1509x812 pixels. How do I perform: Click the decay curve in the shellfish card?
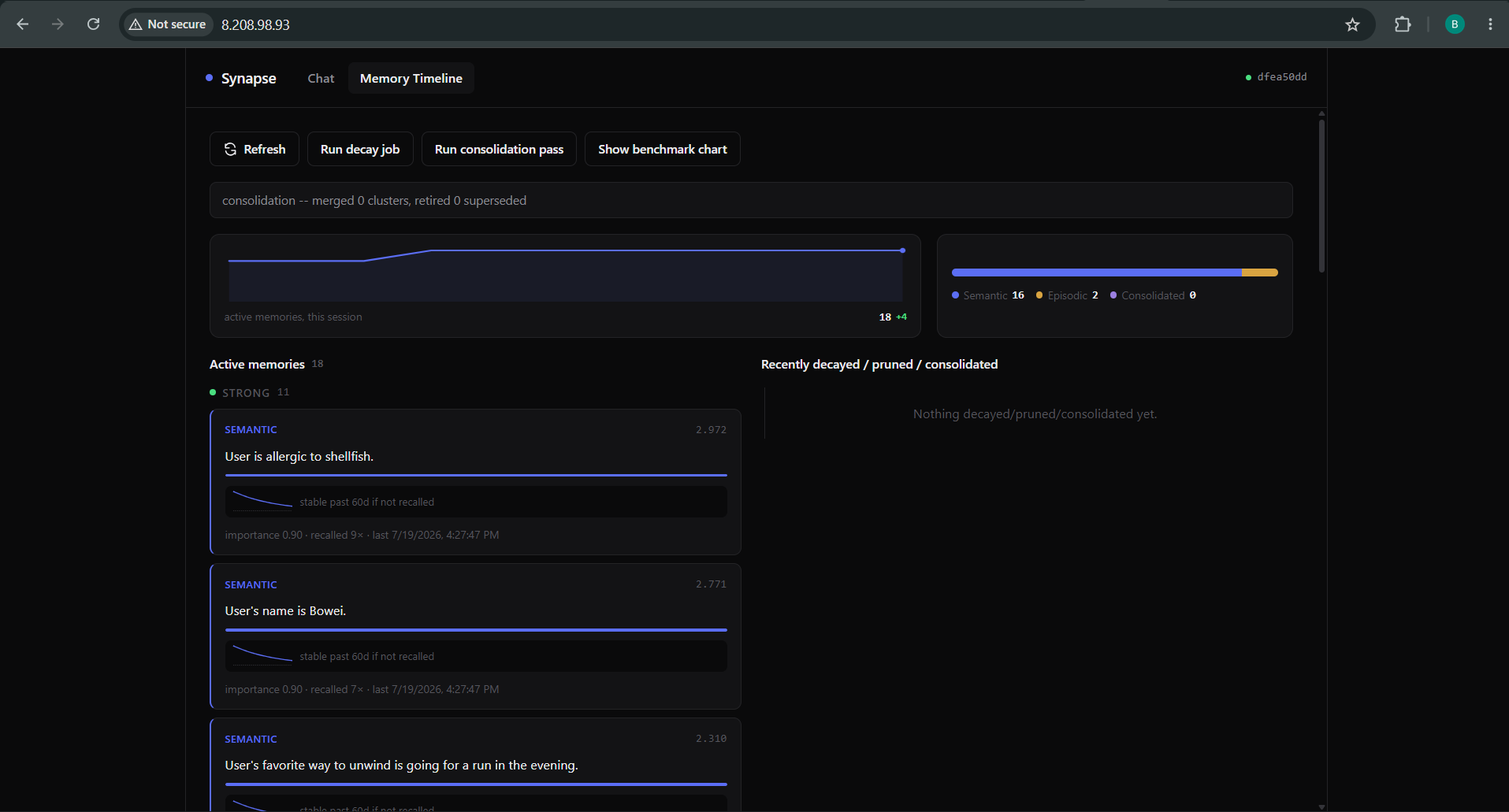(x=262, y=500)
